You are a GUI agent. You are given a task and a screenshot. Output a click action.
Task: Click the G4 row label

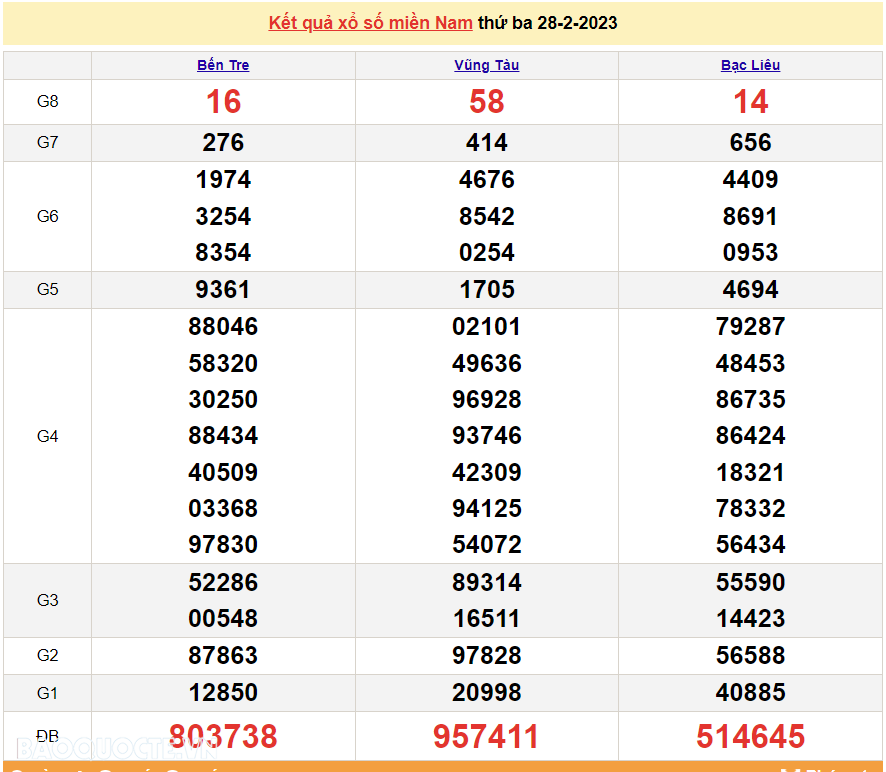(x=47, y=436)
